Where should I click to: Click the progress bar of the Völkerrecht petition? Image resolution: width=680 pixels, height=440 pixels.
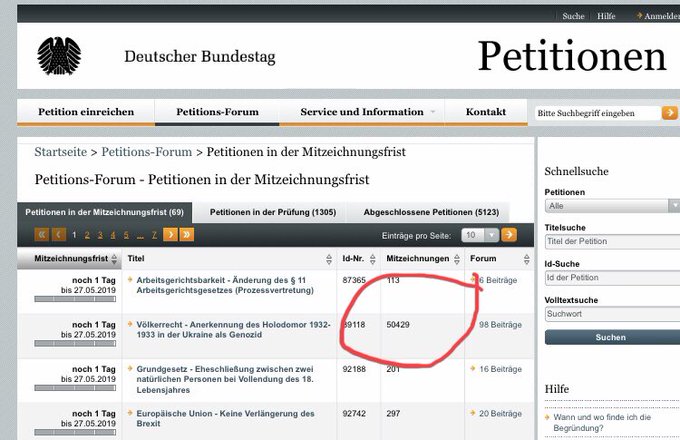coord(75,343)
